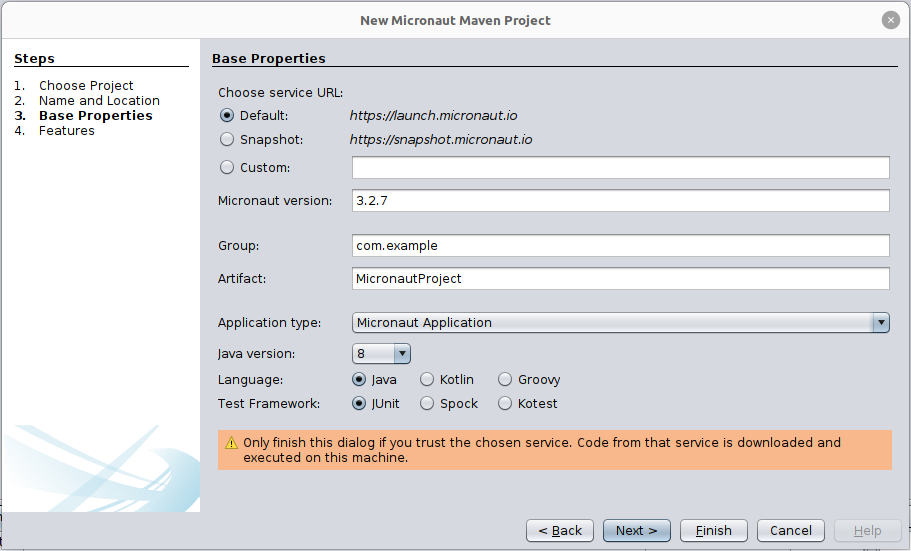Select the Default service URL radio button
This screenshot has width=911, height=551.
[227, 116]
